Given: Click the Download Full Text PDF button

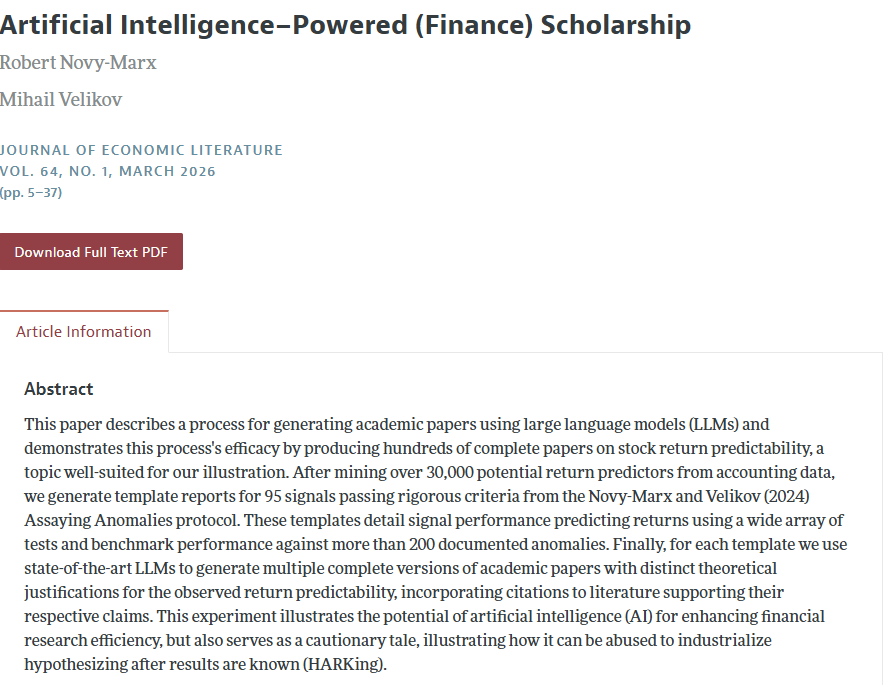Looking at the screenshot, I should (91, 252).
